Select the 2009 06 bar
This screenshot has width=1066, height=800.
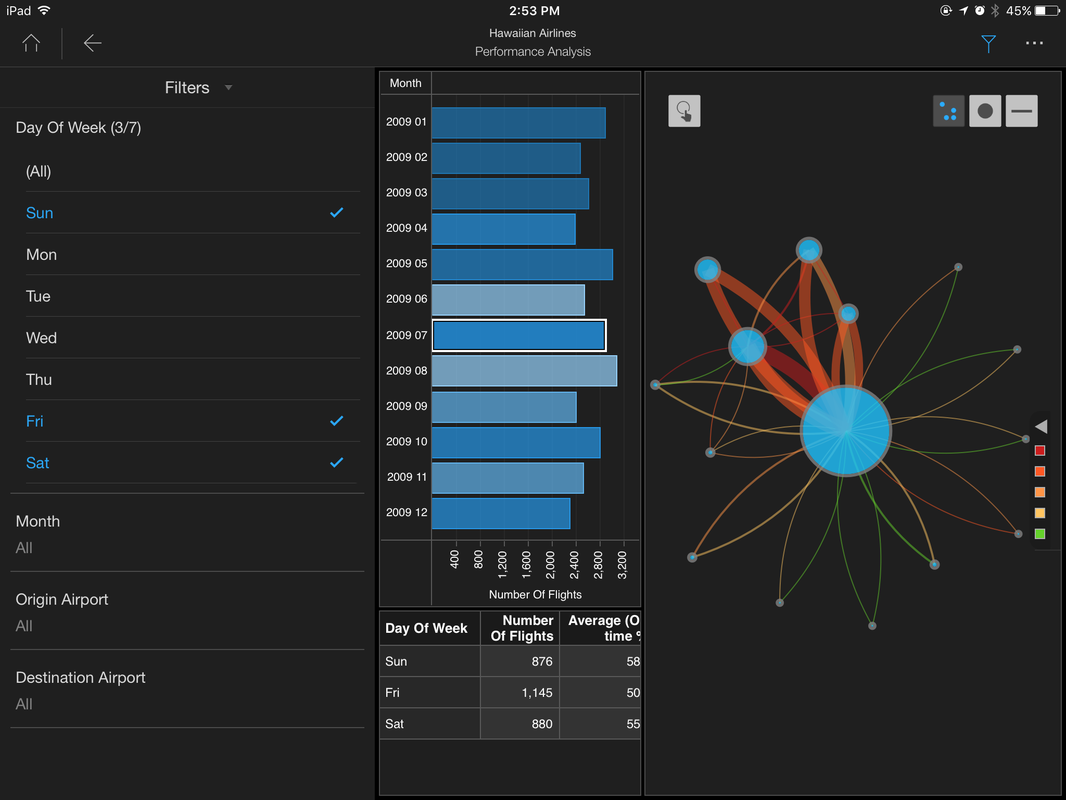pos(509,300)
